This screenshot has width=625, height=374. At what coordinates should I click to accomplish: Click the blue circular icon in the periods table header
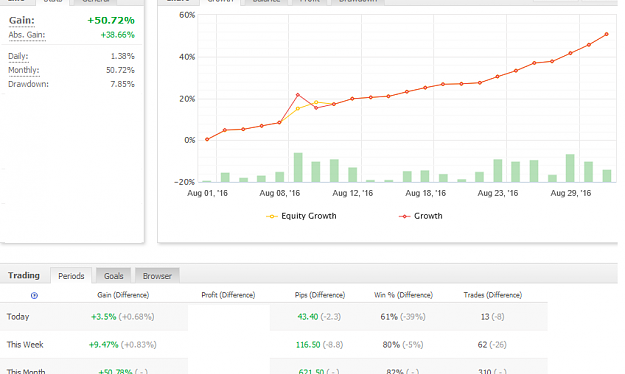tap(34, 295)
